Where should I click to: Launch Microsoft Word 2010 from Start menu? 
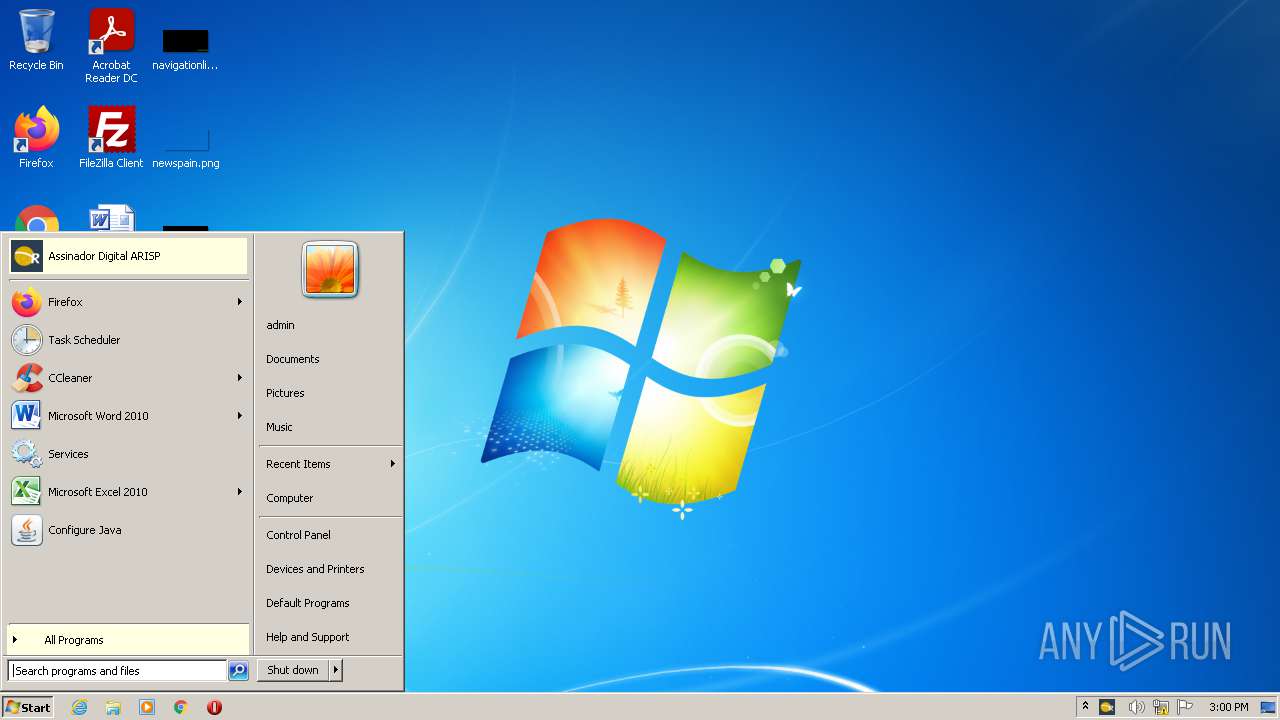tap(128, 416)
